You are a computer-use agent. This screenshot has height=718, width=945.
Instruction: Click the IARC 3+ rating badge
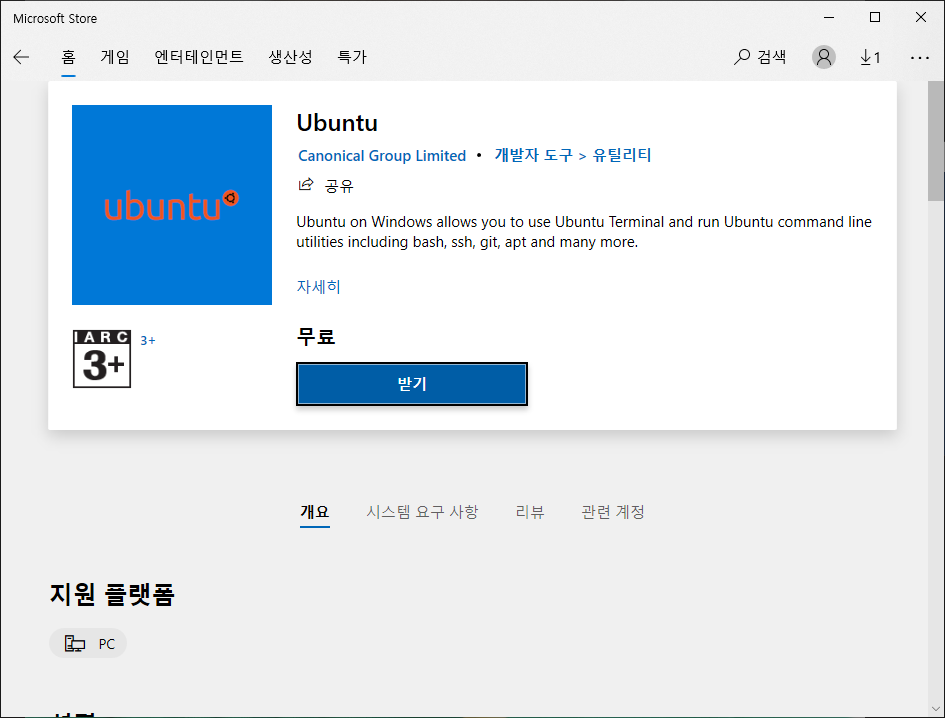coord(102,359)
